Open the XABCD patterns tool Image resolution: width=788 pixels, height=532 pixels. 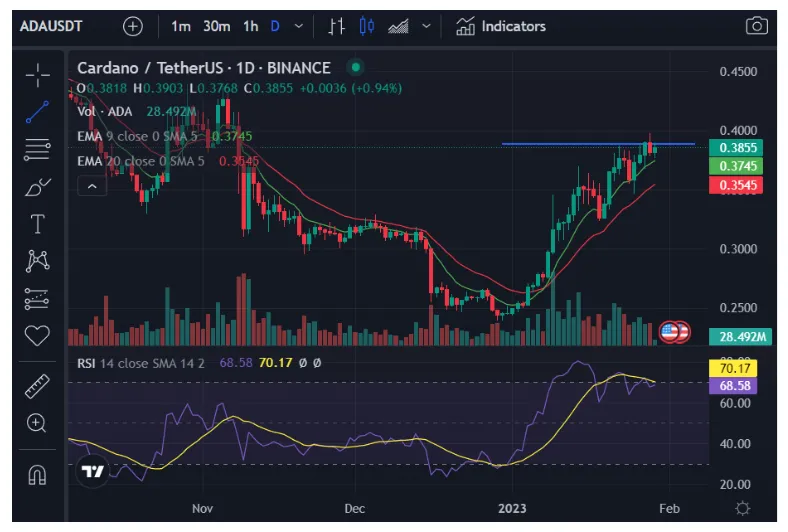38,261
